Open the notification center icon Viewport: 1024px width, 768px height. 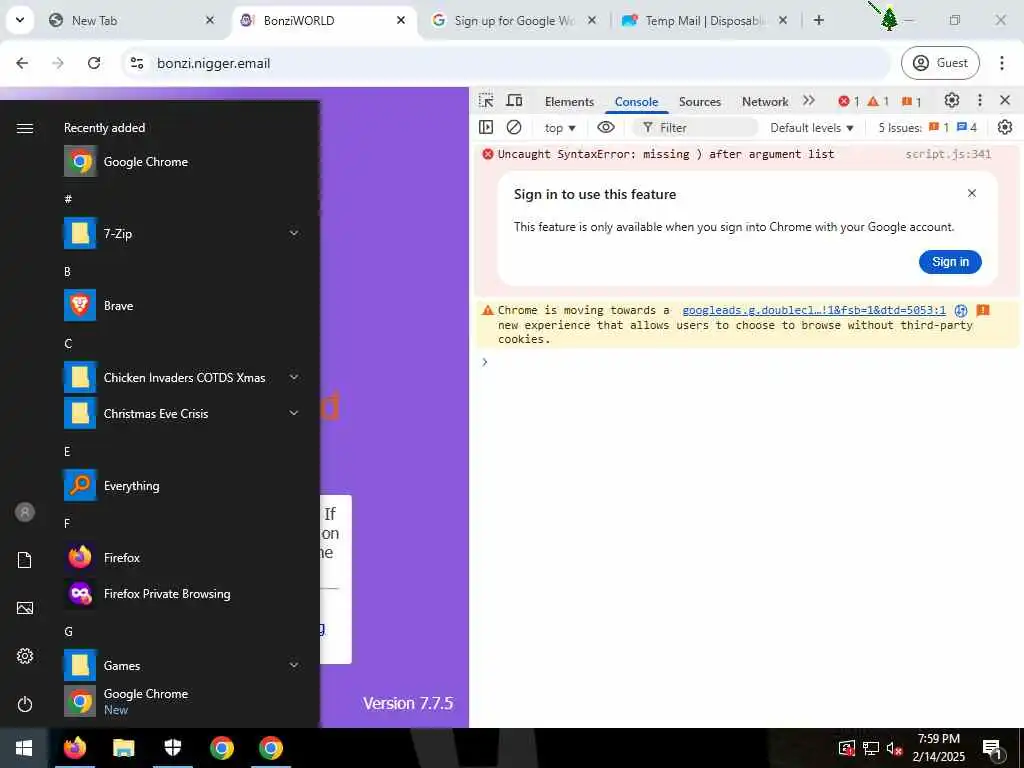coord(992,749)
